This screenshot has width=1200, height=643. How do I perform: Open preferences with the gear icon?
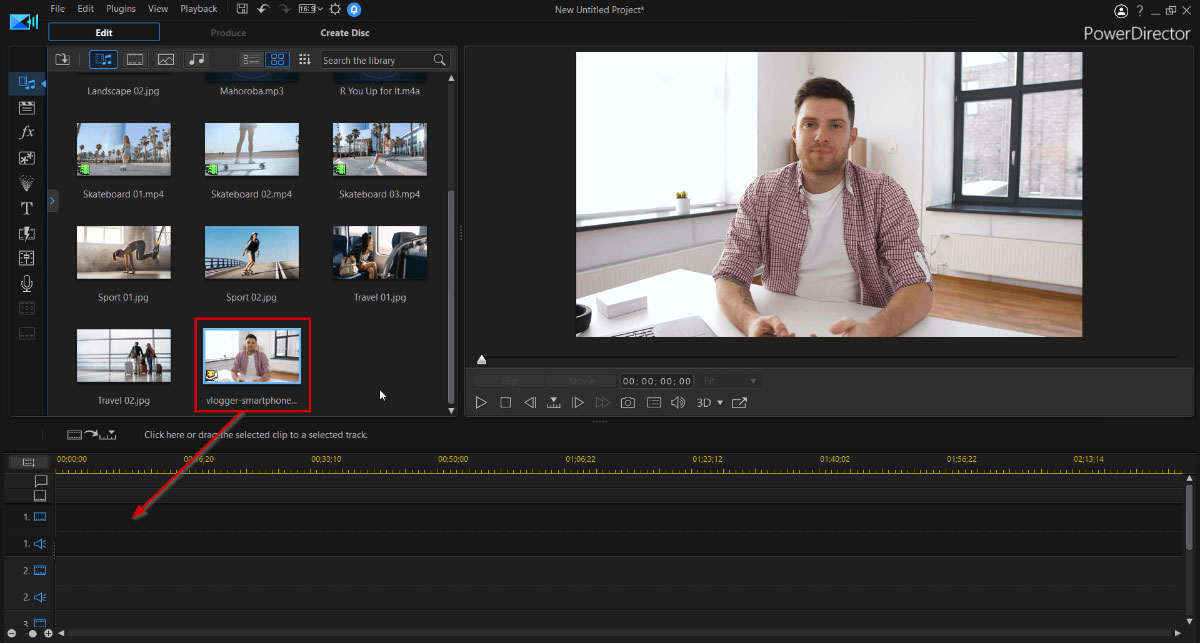click(335, 9)
